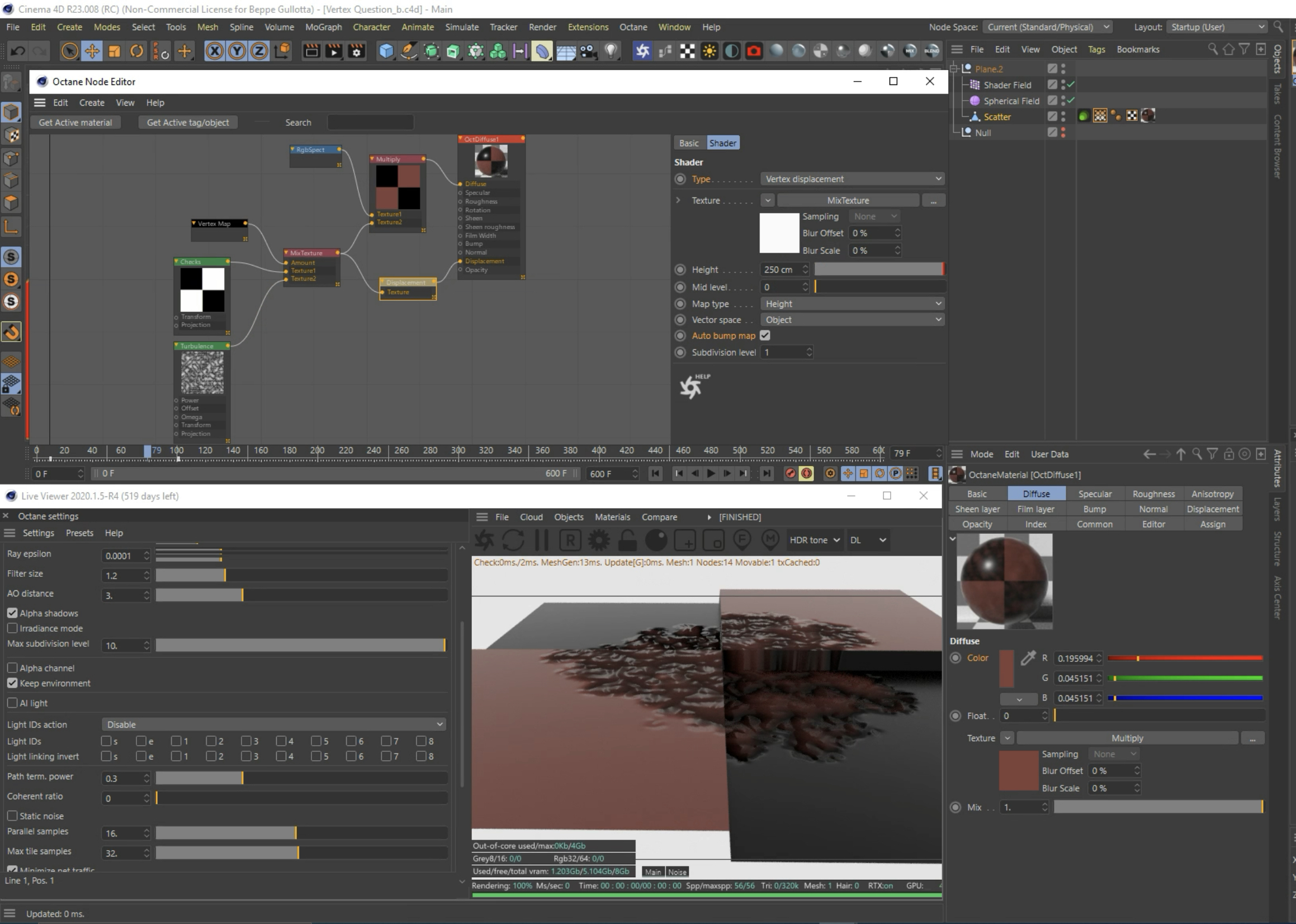Click the Live Viewer lock resolution icon

point(627,540)
